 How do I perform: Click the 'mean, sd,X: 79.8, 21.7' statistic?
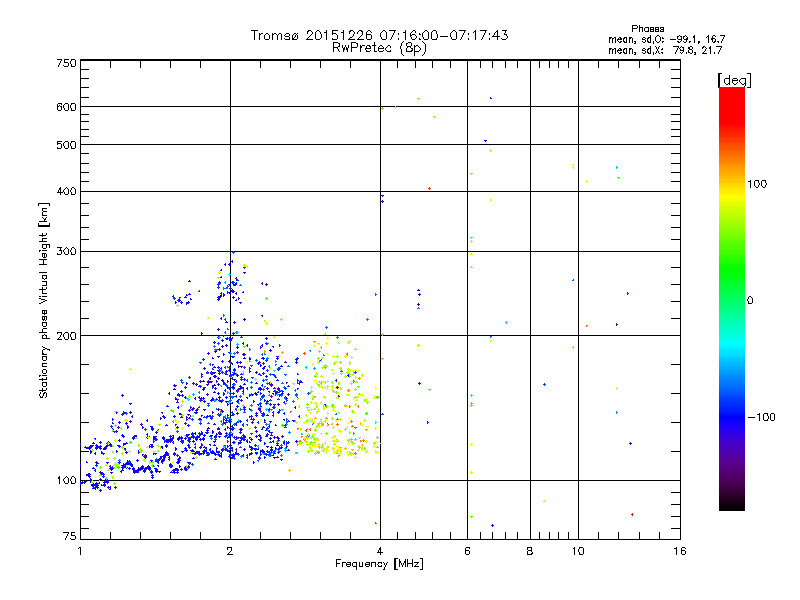click(665, 50)
